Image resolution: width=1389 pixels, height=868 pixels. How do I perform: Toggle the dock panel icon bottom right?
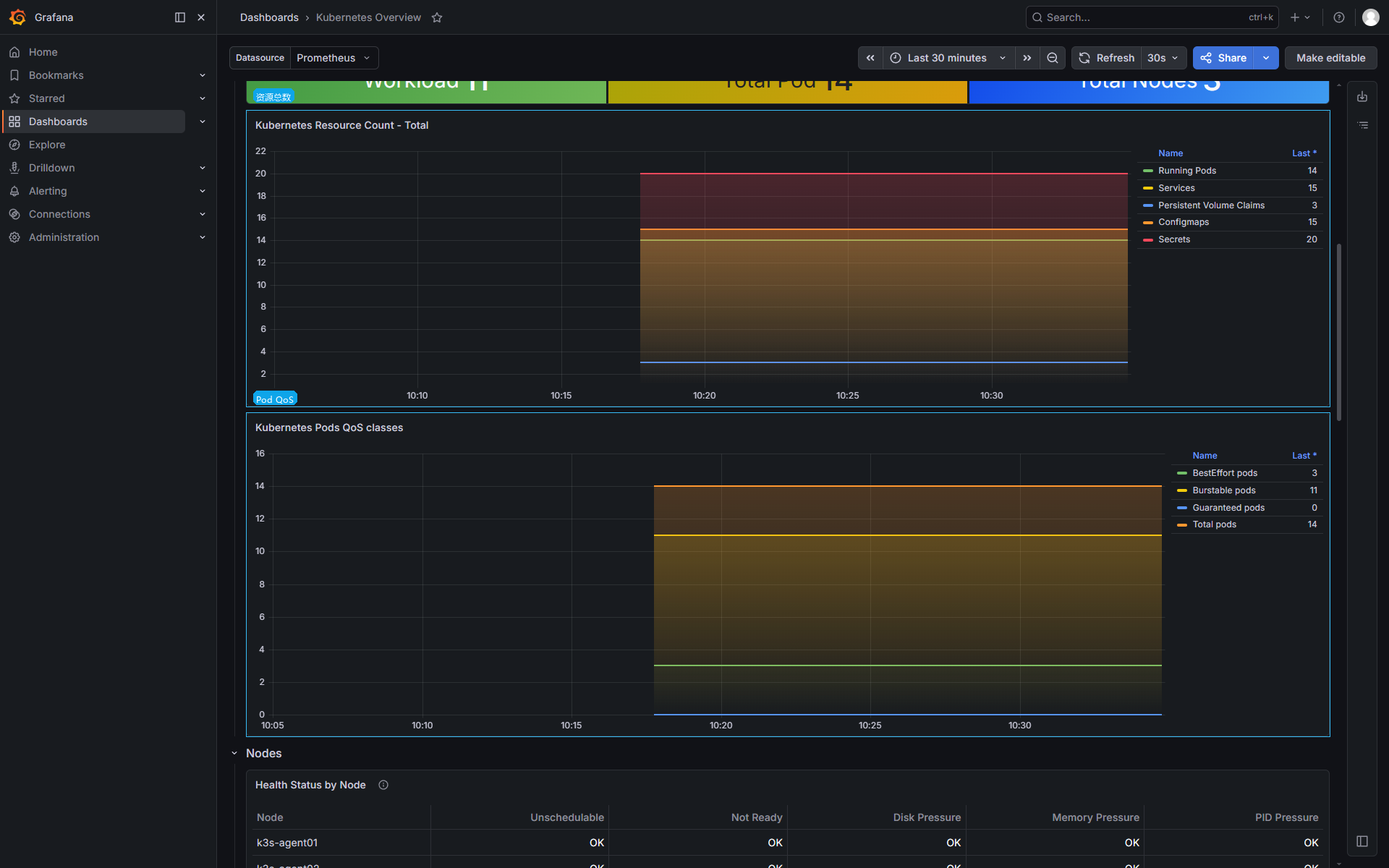click(1362, 841)
